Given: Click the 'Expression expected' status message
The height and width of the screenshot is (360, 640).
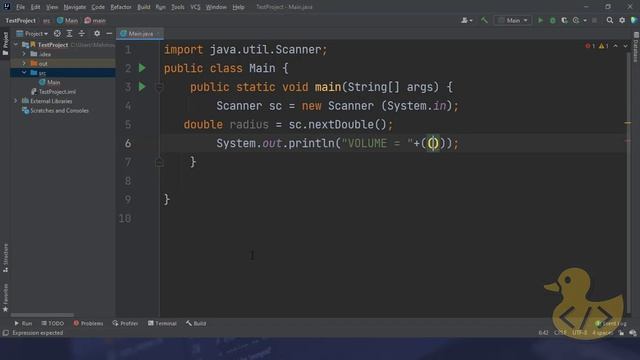Looking at the screenshot, I should click(38, 333).
